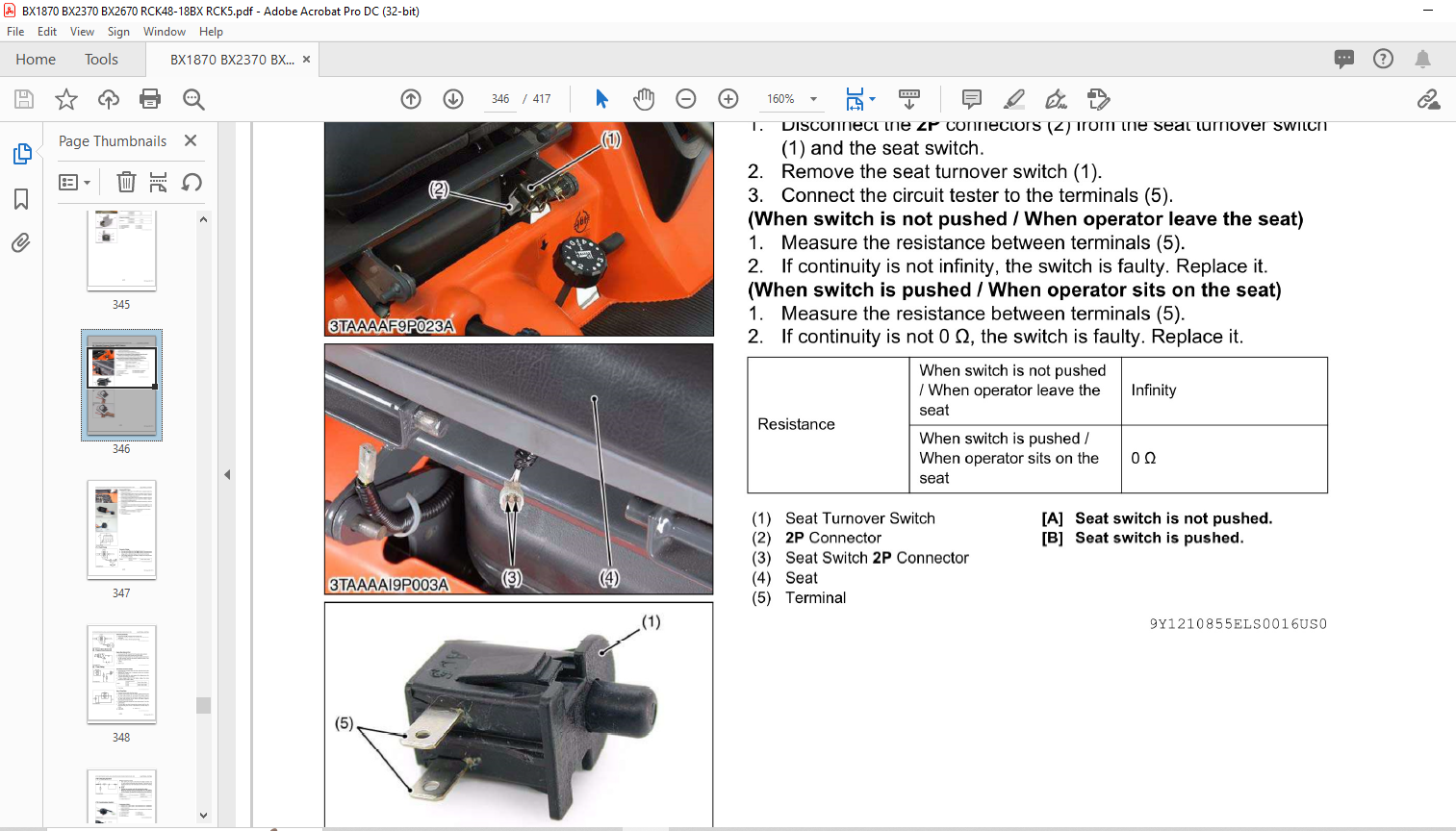The width and height of the screenshot is (1456, 831).
Task: Open the File menu
Action: [x=15, y=32]
